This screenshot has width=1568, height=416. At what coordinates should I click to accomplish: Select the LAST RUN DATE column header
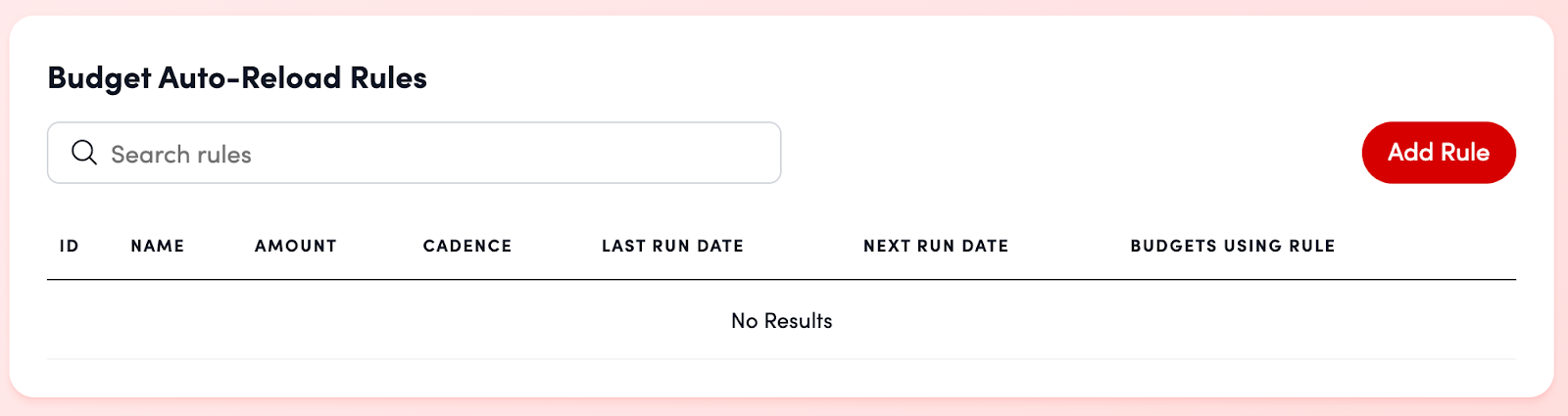(x=672, y=246)
